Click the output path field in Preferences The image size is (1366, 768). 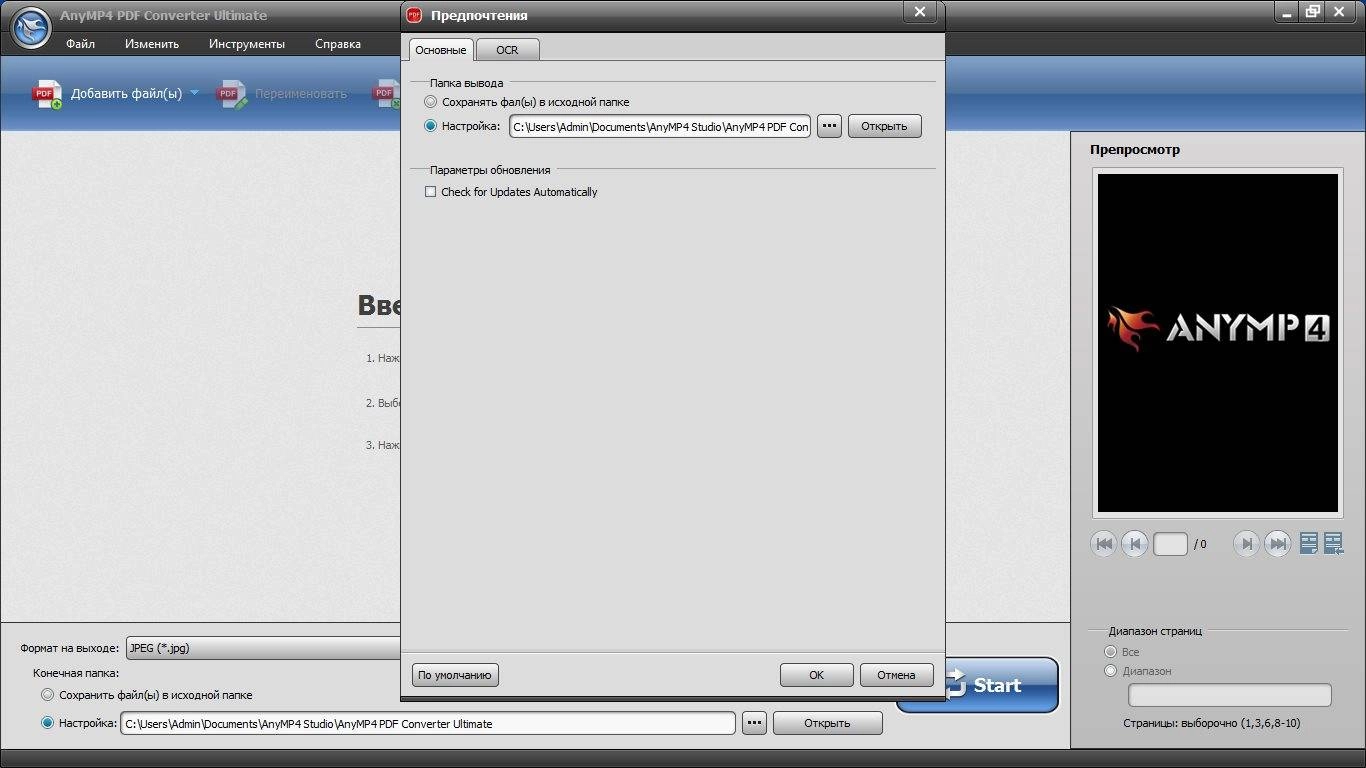tap(660, 127)
